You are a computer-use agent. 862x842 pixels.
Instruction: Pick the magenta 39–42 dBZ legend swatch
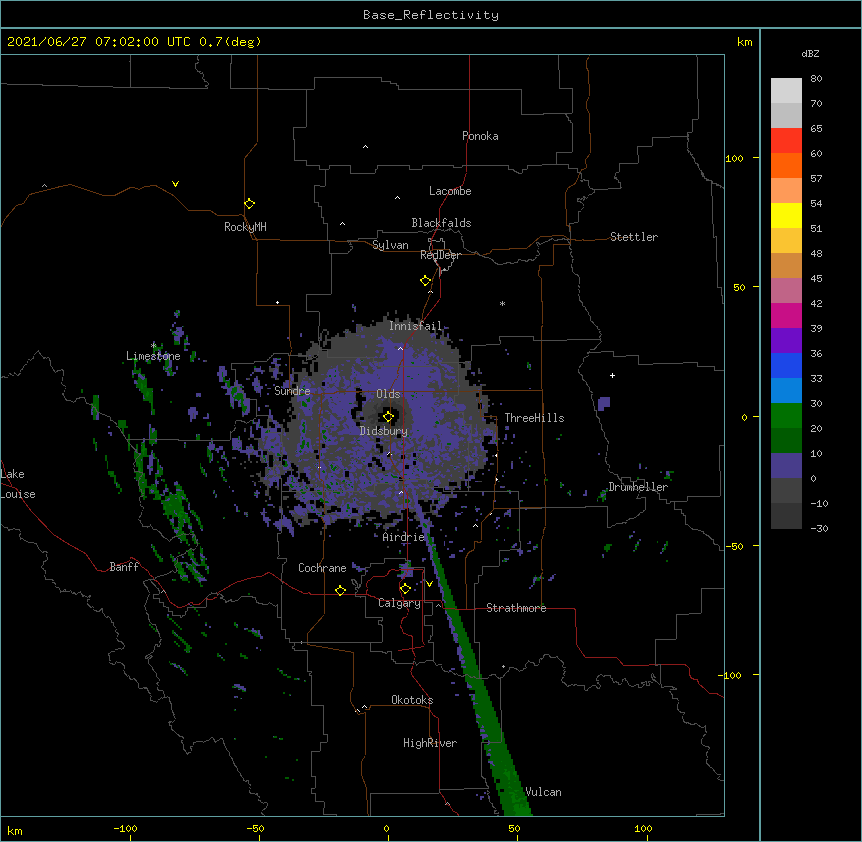(786, 315)
